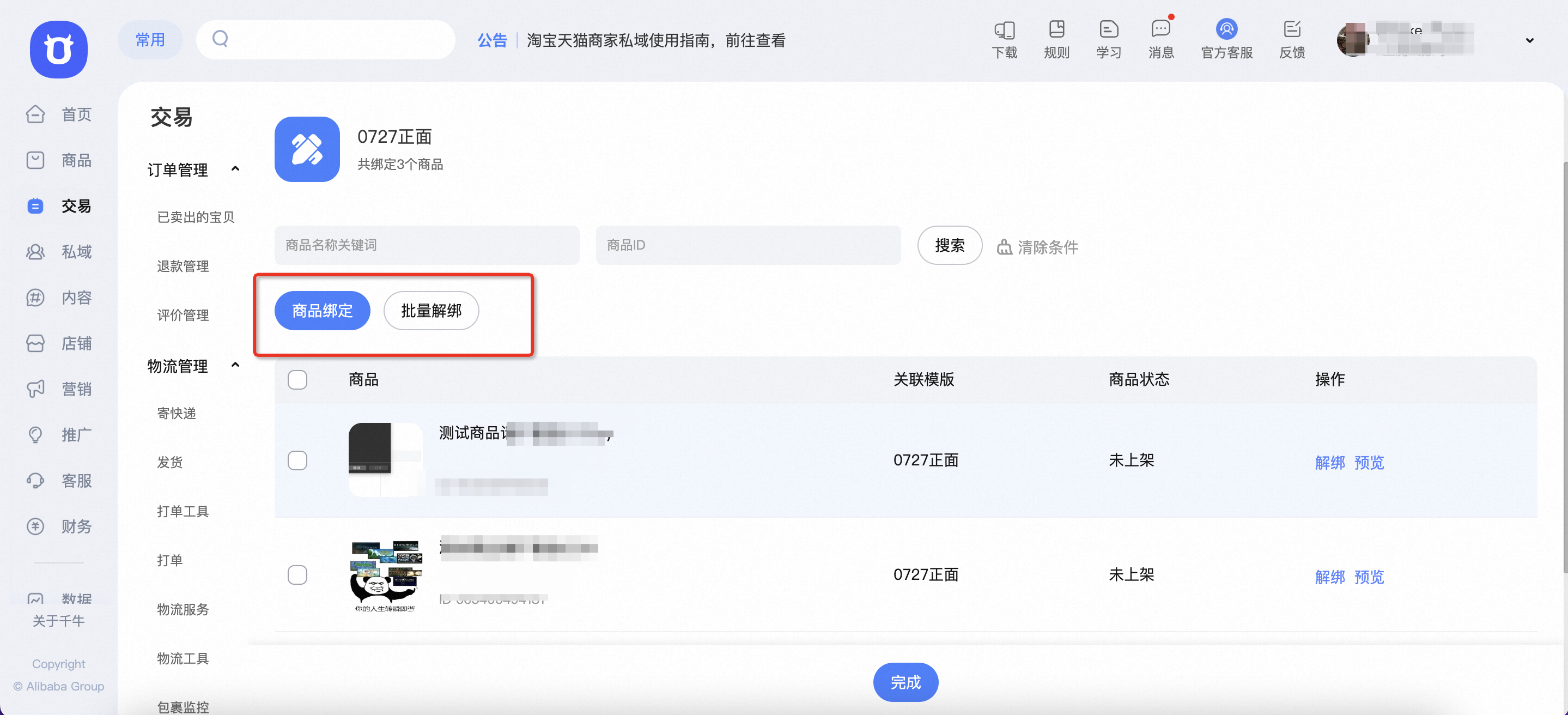Contact 官方客服 customer service

coord(1226,38)
